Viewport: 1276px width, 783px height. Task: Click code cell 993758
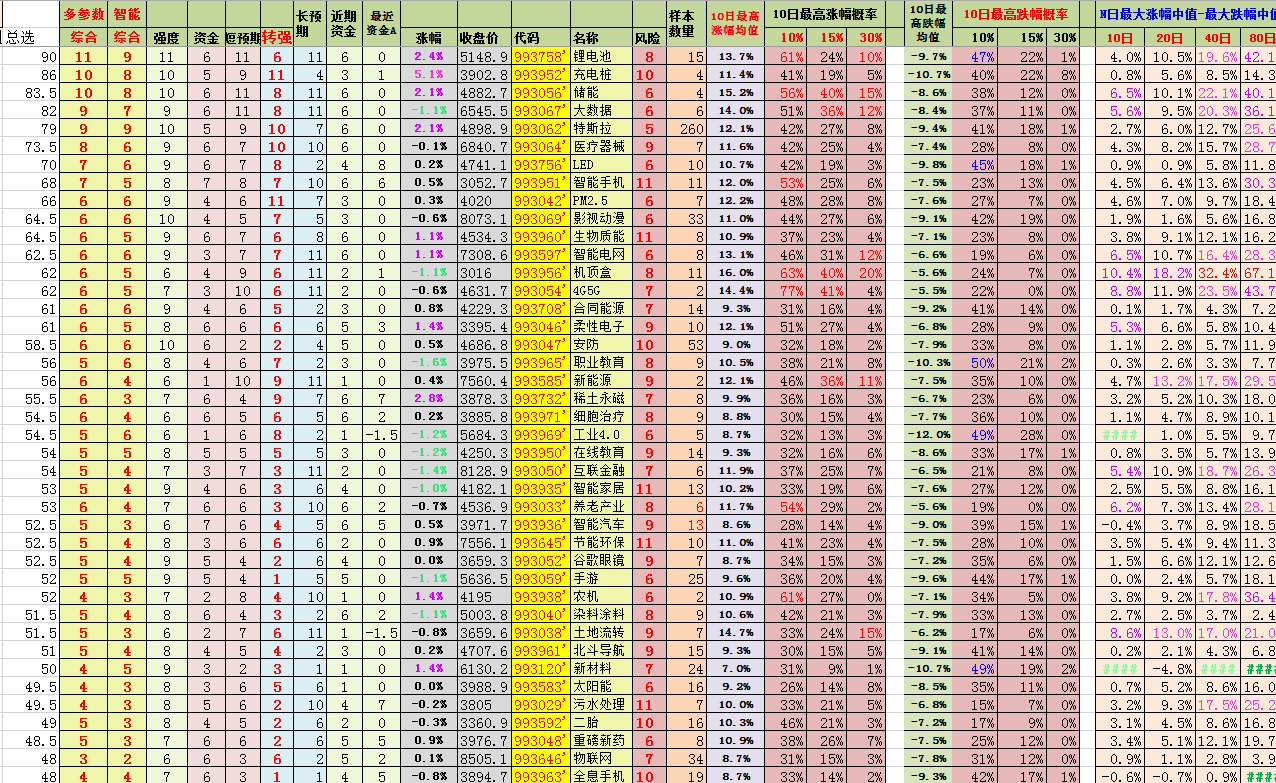541,57
